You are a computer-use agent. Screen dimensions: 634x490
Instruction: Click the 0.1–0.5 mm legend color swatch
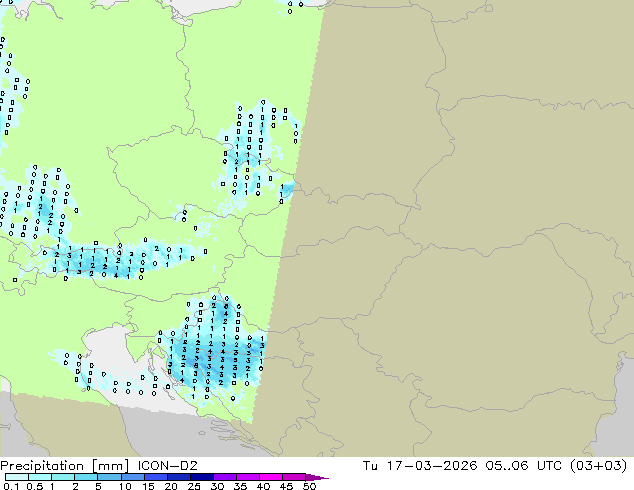17,477
